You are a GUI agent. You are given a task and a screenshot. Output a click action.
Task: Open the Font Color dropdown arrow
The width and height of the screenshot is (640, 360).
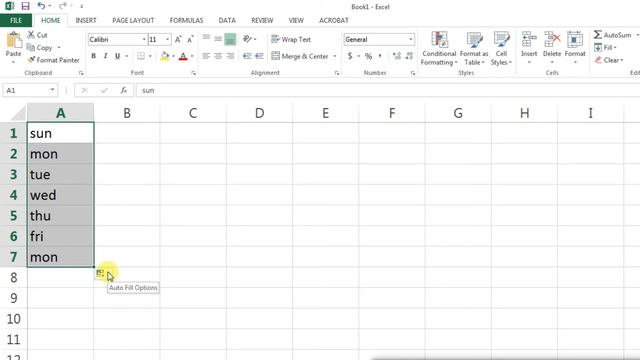click(x=192, y=56)
